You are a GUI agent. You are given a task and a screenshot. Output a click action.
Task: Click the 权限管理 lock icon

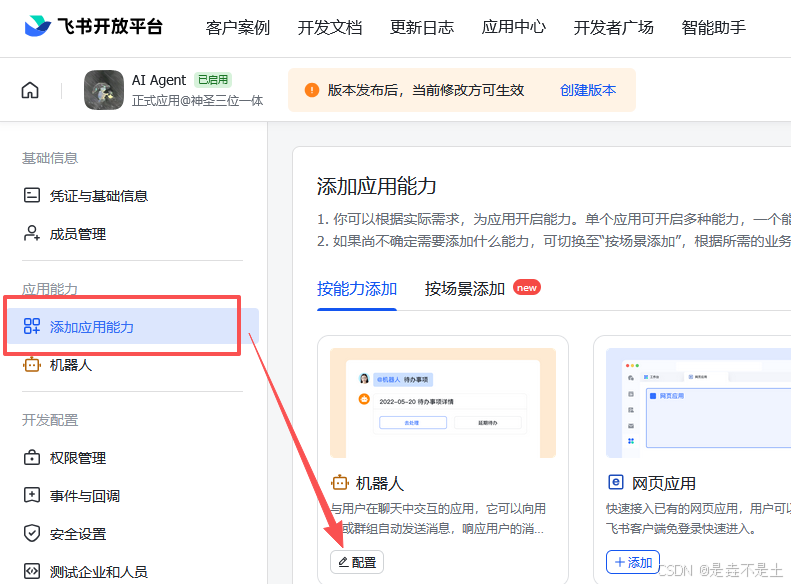pyautogui.click(x=32, y=457)
